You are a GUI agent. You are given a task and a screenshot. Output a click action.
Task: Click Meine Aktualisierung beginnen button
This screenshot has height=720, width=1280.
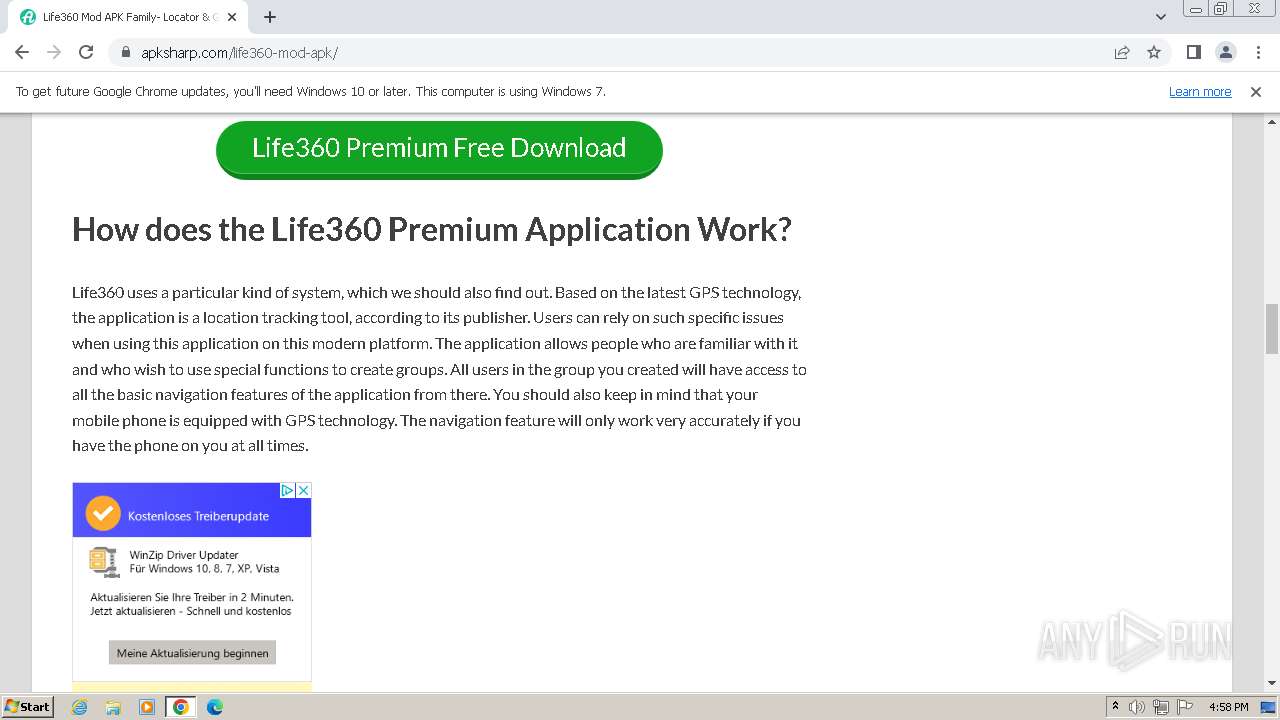point(192,653)
